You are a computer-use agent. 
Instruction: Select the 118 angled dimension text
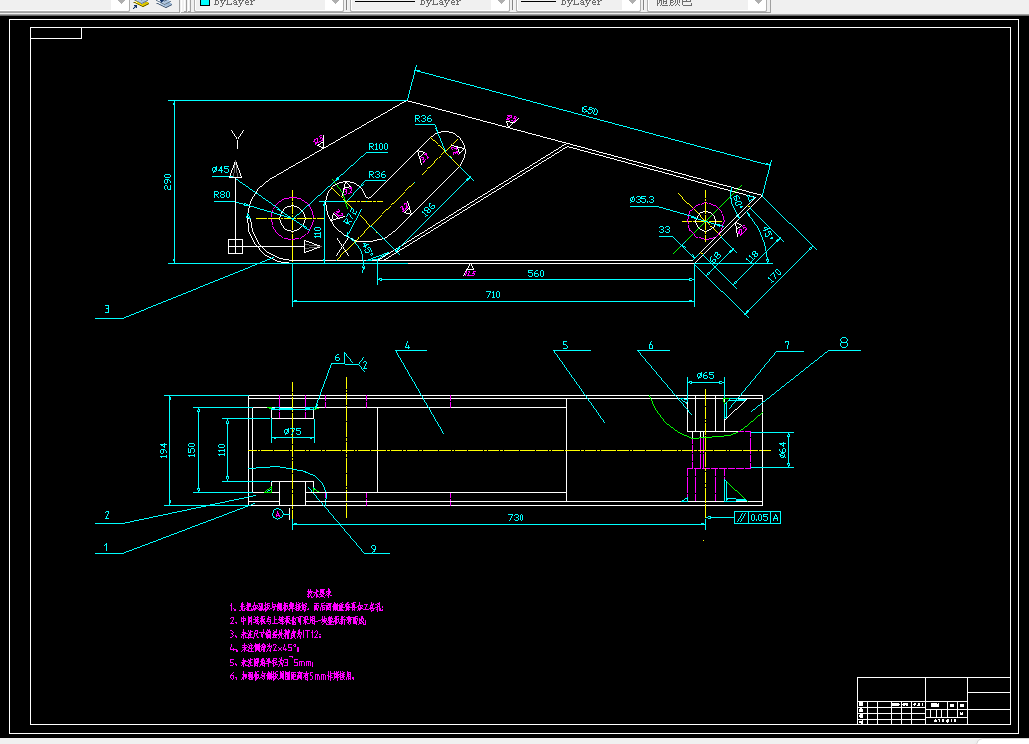point(752,257)
